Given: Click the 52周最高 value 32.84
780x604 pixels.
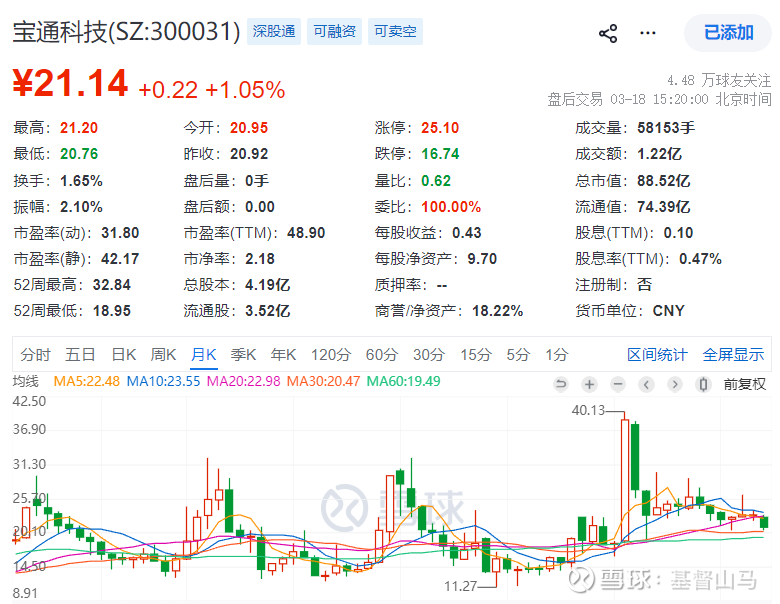Looking at the screenshot, I should pyautogui.click(x=111, y=285).
